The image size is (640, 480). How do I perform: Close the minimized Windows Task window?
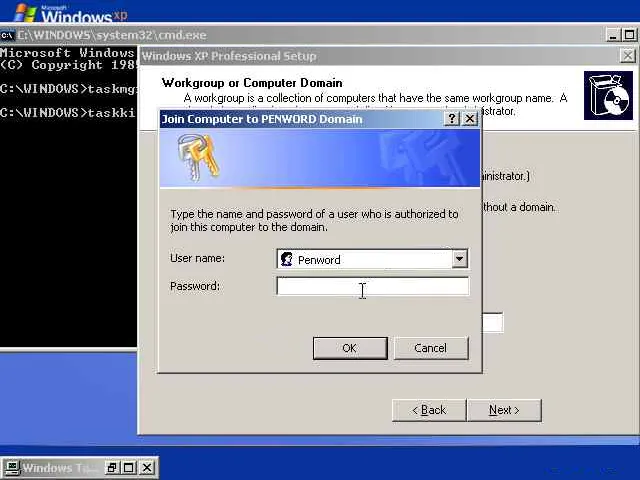point(147,467)
